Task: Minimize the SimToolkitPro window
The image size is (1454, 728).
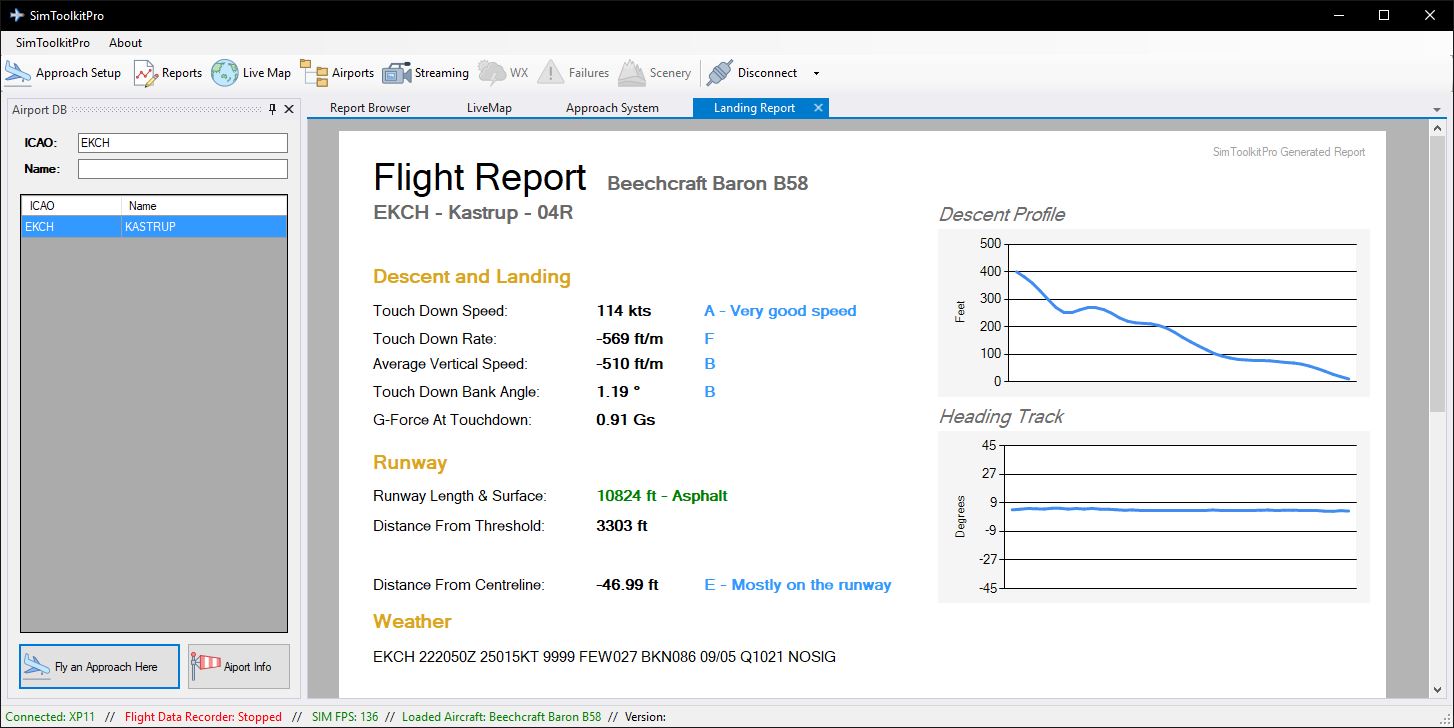Action: pyautogui.click(x=1338, y=15)
